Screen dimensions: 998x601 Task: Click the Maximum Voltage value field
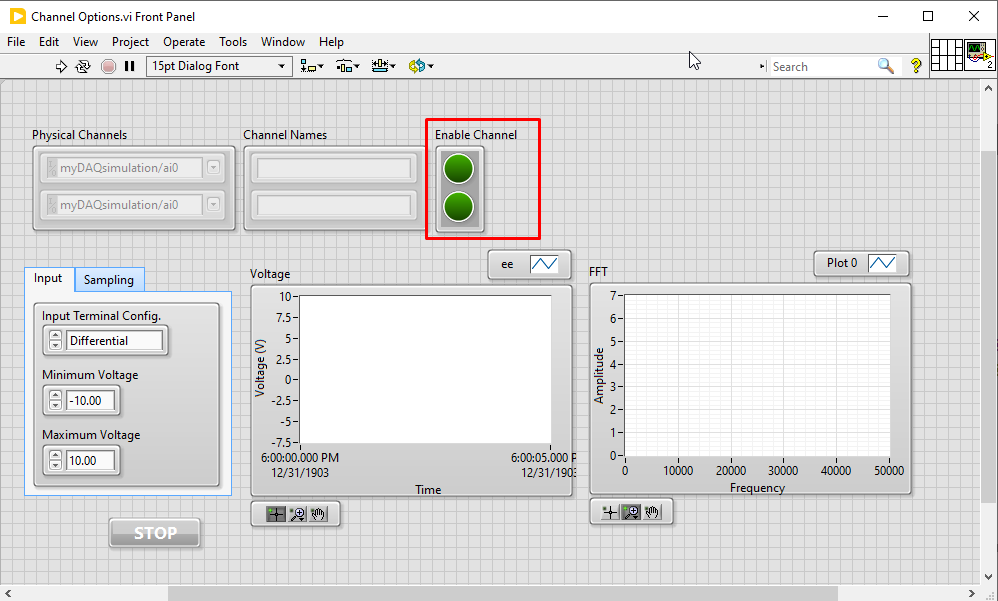[90, 460]
